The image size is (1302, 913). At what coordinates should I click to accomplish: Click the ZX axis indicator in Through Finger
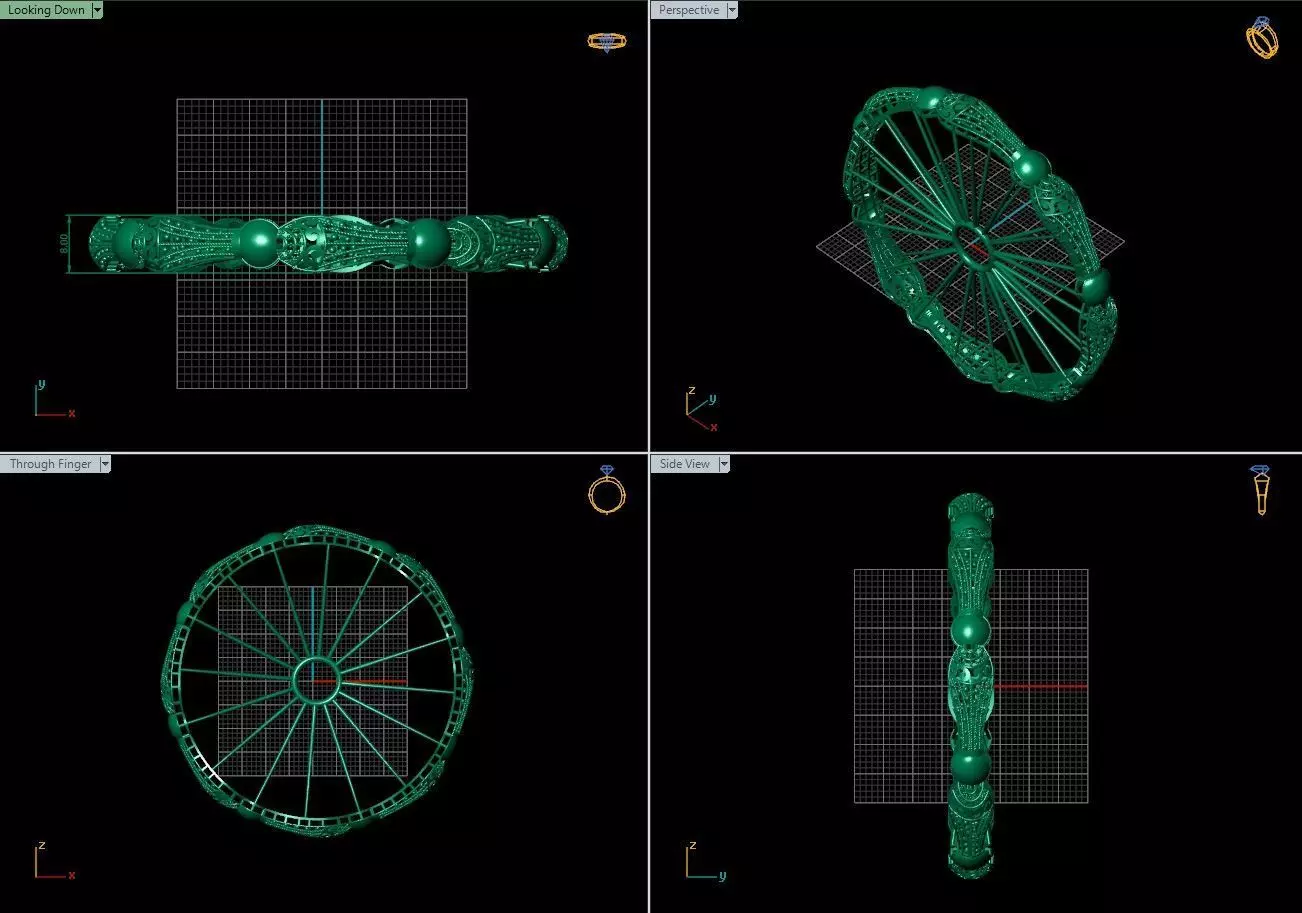pyautogui.click(x=54, y=860)
